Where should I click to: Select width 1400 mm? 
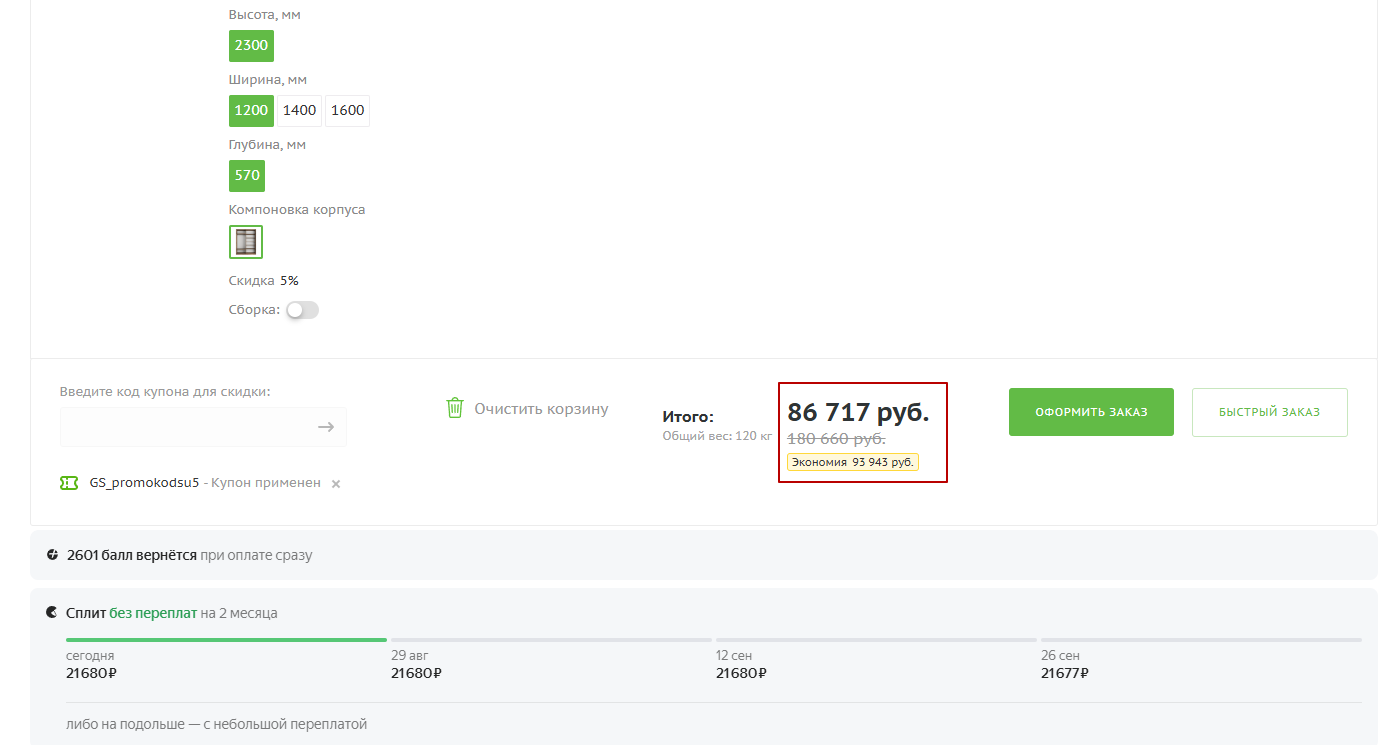pos(299,110)
